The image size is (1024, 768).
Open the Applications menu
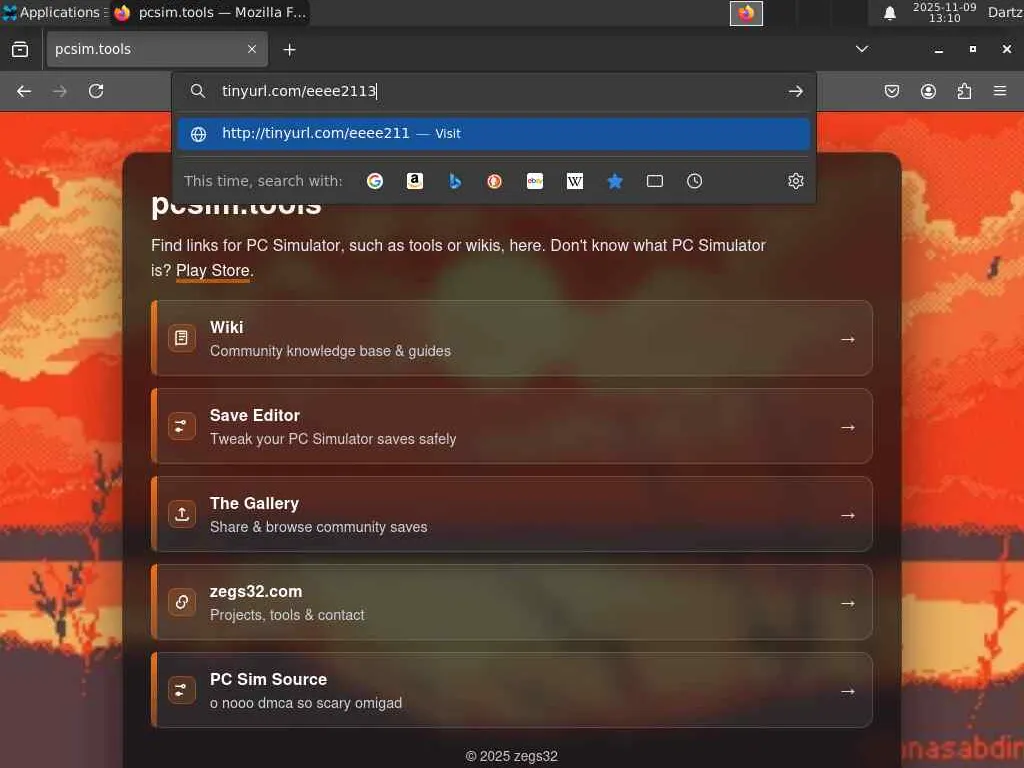pyautogui.click(x=54, y=12)
